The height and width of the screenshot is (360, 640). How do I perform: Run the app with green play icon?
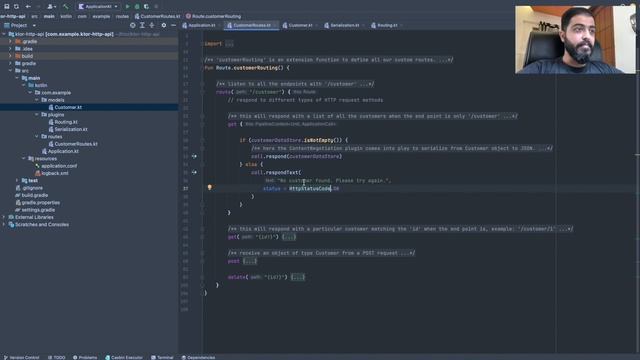127,7
